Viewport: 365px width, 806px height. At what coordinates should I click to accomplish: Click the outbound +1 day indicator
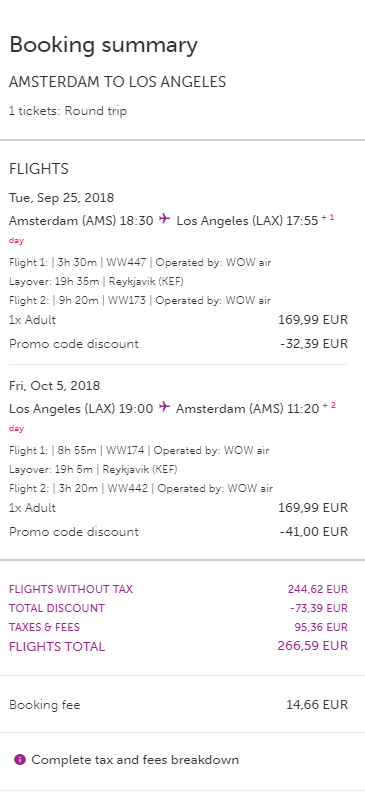[328, 218]
